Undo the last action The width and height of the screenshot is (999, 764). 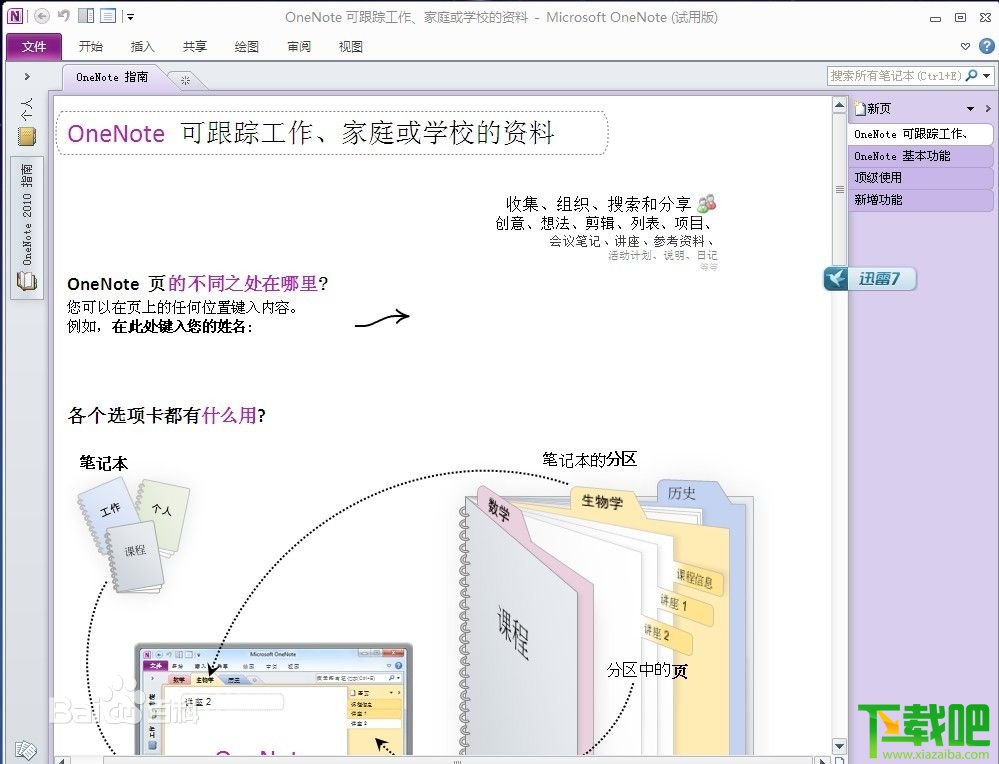click(x=63, y=16)
